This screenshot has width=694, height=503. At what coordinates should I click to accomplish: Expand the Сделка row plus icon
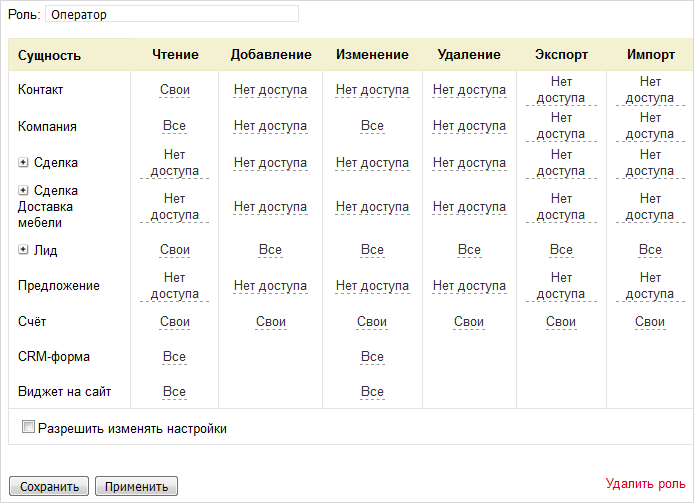click(23, 163)
